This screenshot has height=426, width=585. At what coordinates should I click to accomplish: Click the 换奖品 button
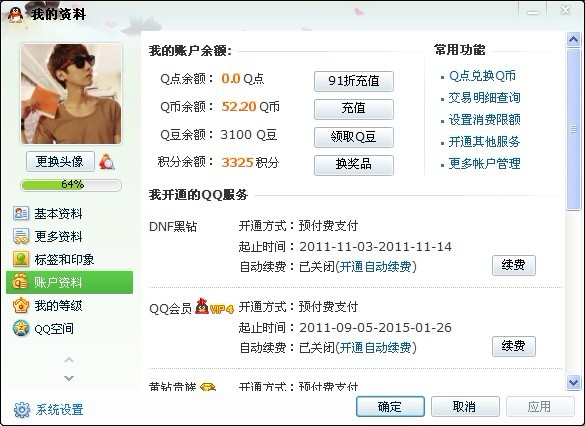pos(354,165)
